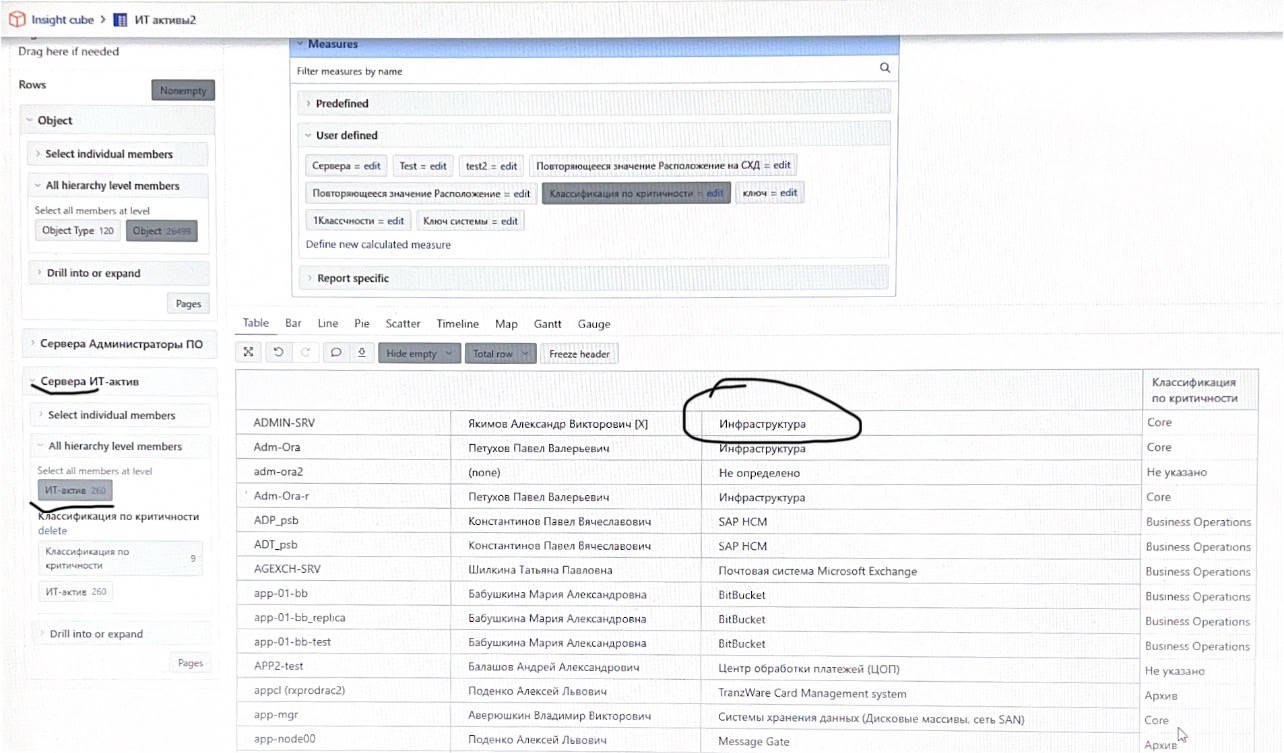Expand Select individual members under Сервера ИТ-актив
Screen dimensions: 1284x753
(x=121, y=415)
